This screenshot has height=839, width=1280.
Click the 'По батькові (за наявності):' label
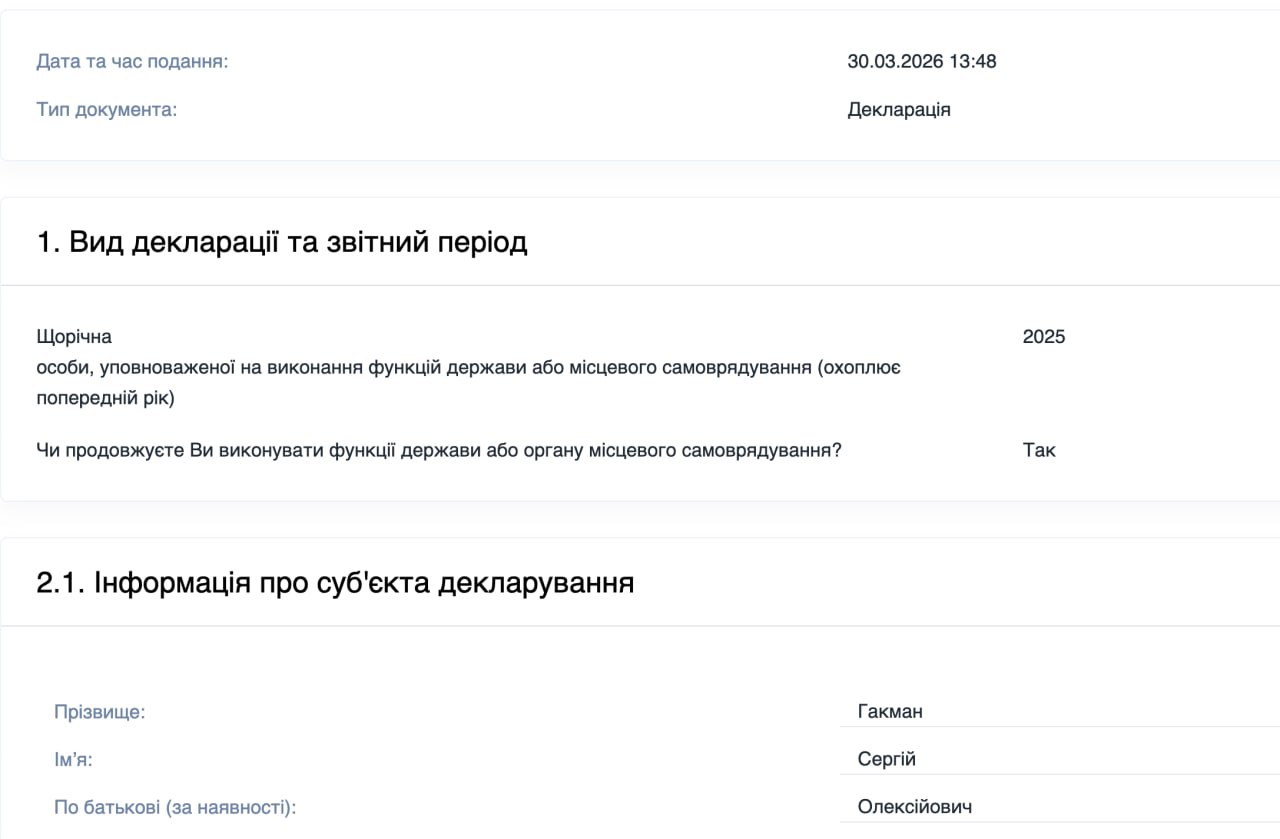click(x=175, y=807)
